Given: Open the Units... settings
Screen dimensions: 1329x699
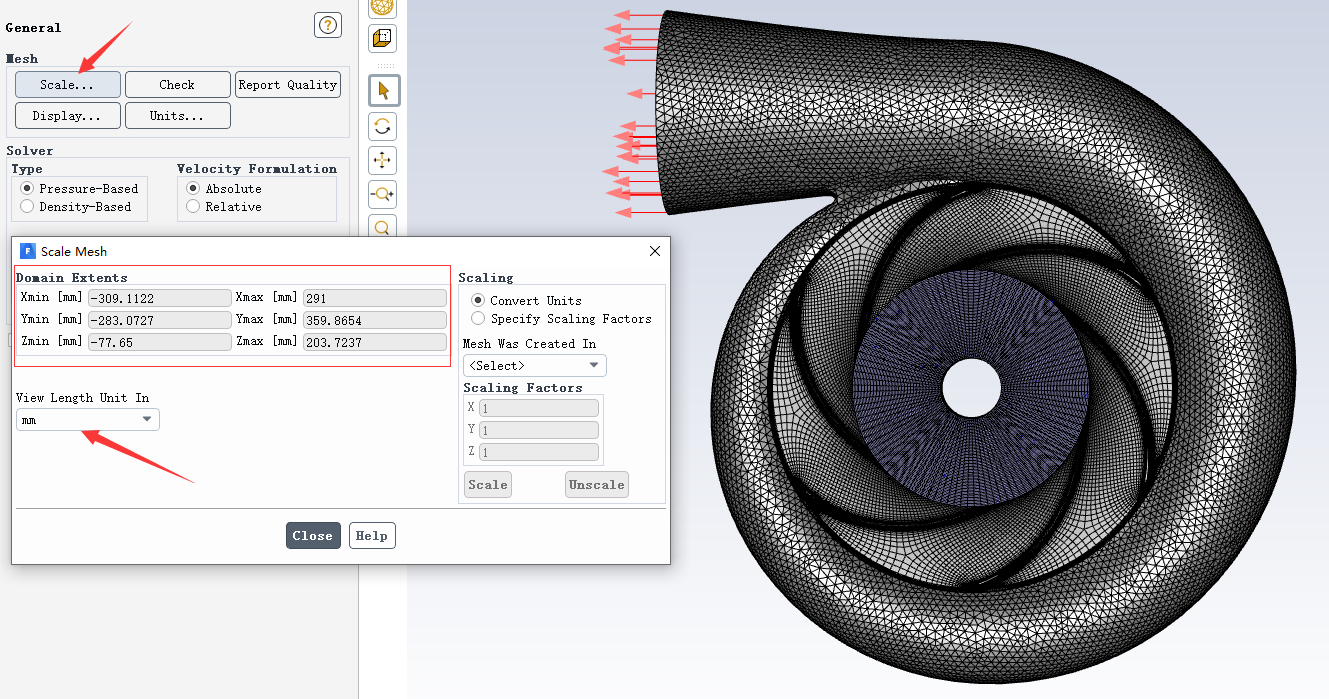Looking at the screenshot, I should pos(177,116).
